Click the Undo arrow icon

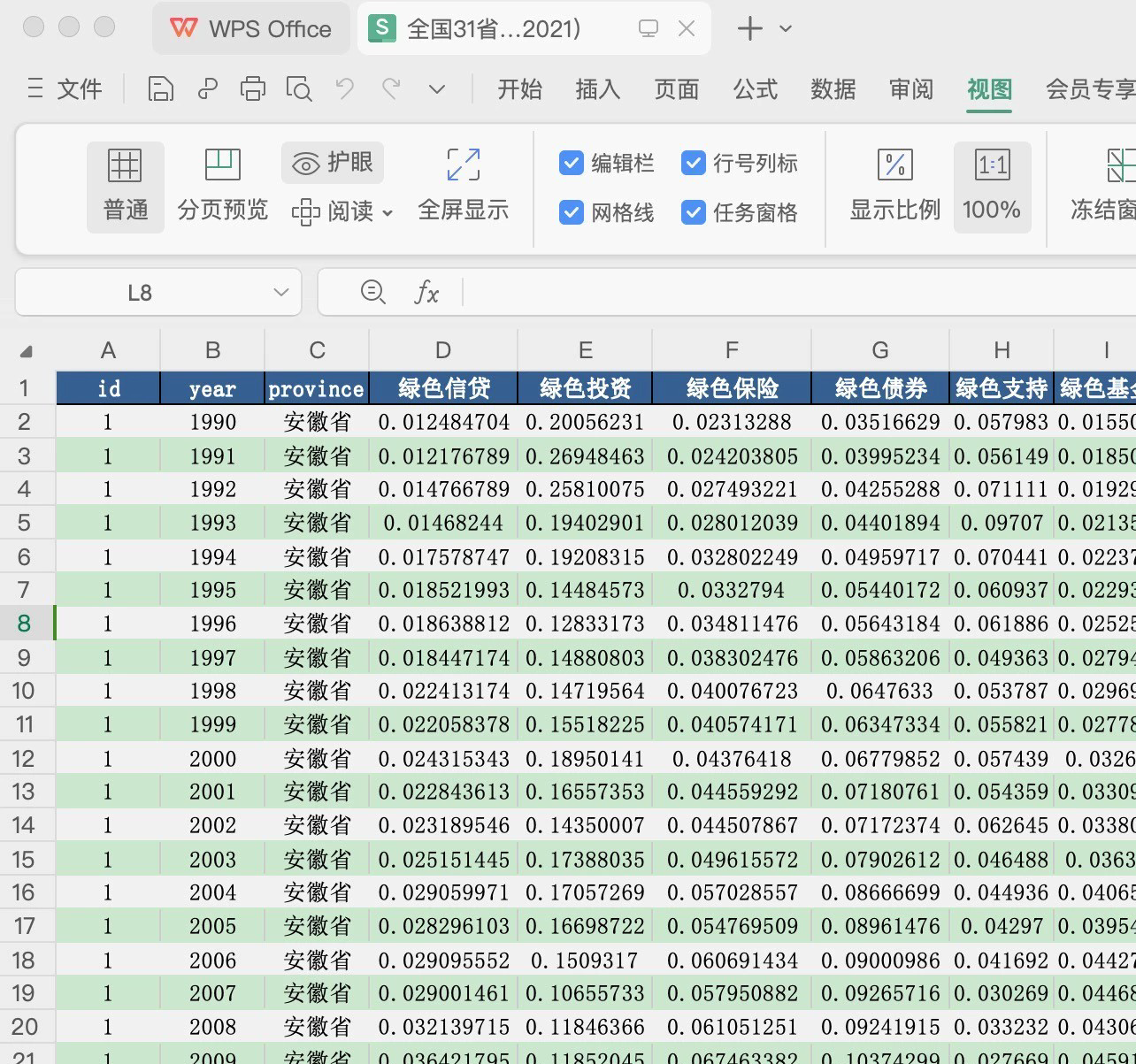(x=345, y=89)
